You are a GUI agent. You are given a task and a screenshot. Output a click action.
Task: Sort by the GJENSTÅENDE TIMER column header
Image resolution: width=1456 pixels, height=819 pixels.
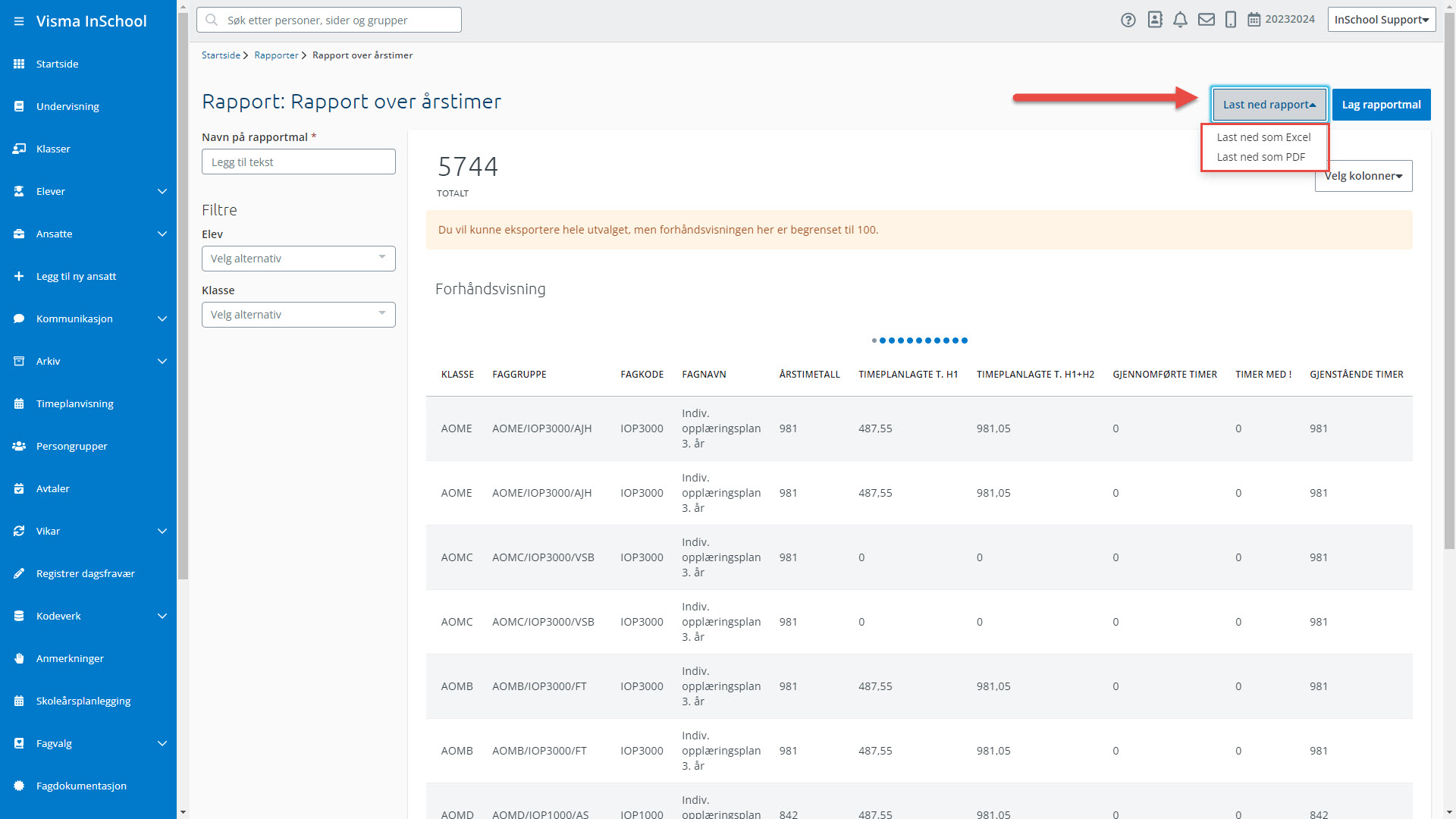point(1357,375)
